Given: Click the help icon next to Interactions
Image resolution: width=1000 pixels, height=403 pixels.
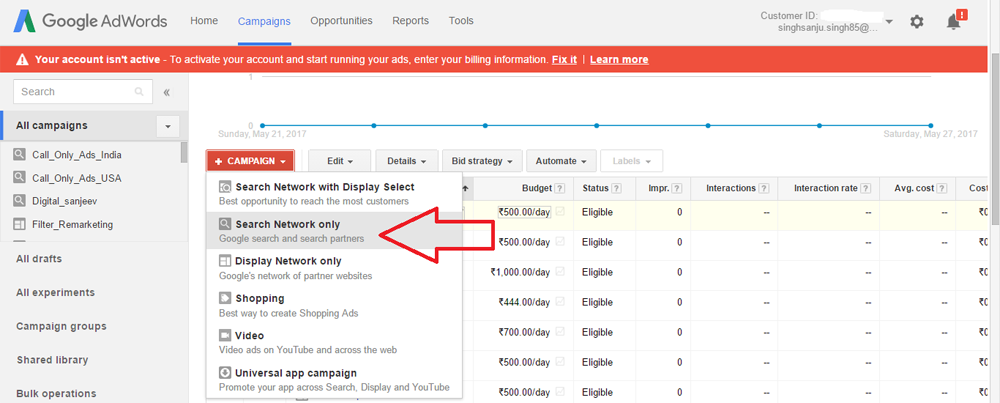Looking at the screenshot, I should coord(763,189).
